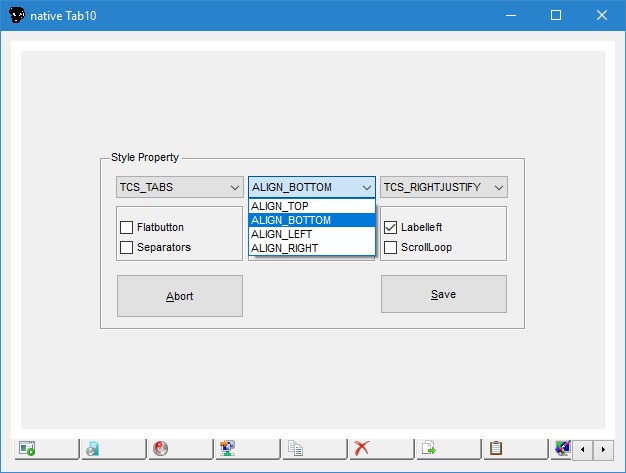Click the document with green arrow icon
The width and height of the screenshot is (626, 473).
click(429, 449)
